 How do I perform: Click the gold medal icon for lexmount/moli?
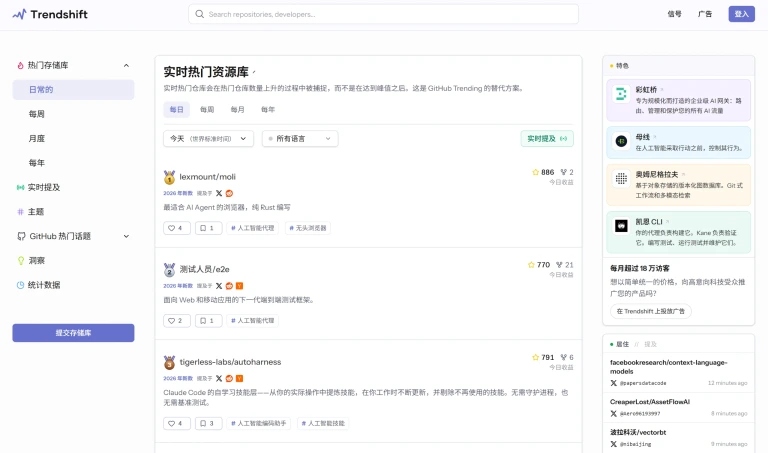pyautogui.click(x=169, y=177)
